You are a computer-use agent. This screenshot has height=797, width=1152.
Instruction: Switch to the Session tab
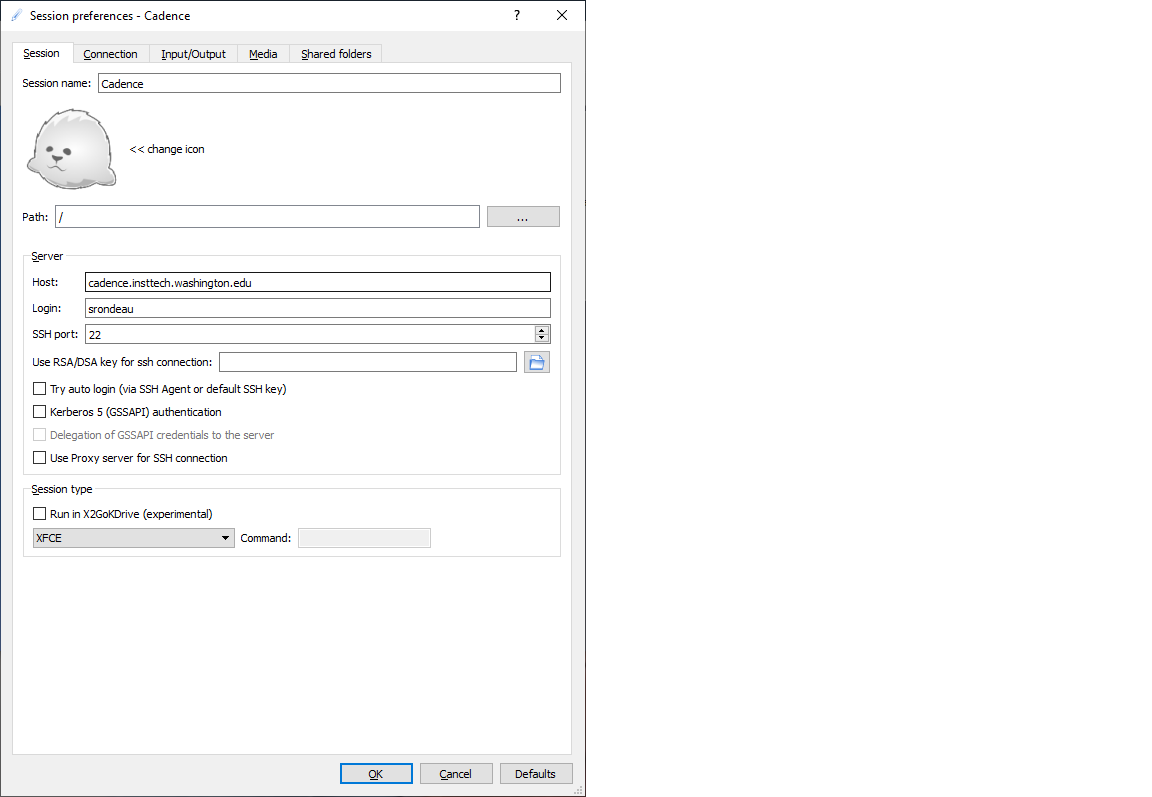[41, 53]
